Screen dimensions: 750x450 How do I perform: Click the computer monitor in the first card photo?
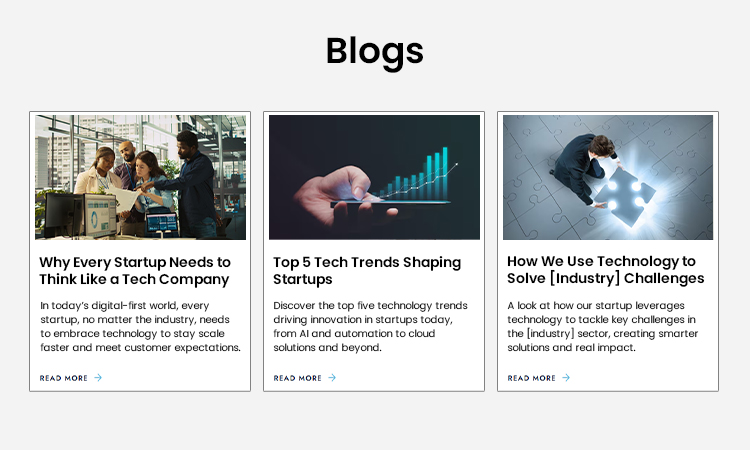pyautogui.click(x=97, y=213)
